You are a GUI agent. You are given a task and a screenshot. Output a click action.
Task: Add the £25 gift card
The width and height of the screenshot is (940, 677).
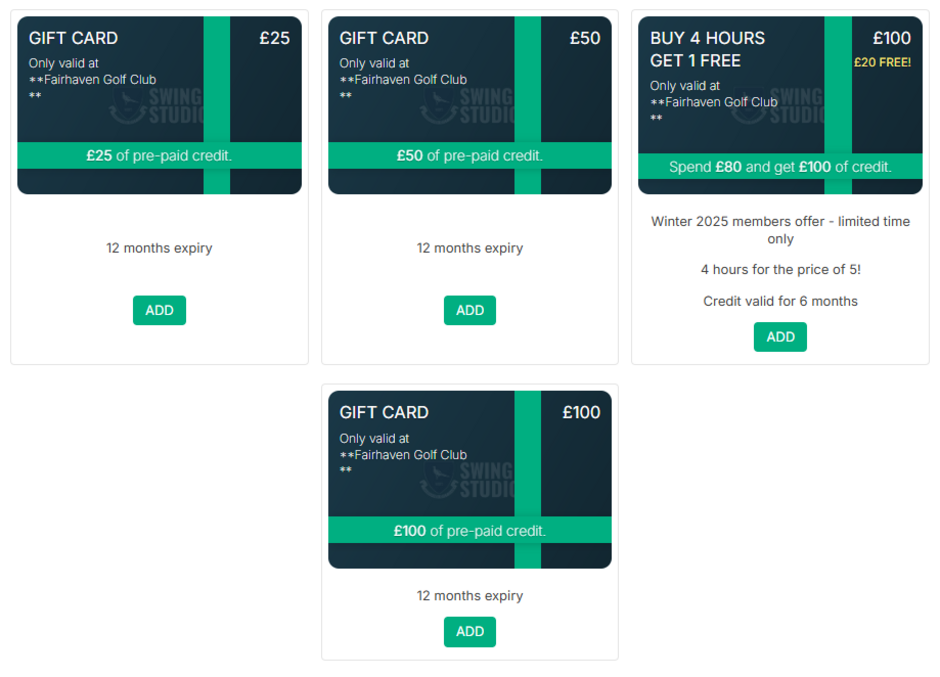click(x=159, y=310)
